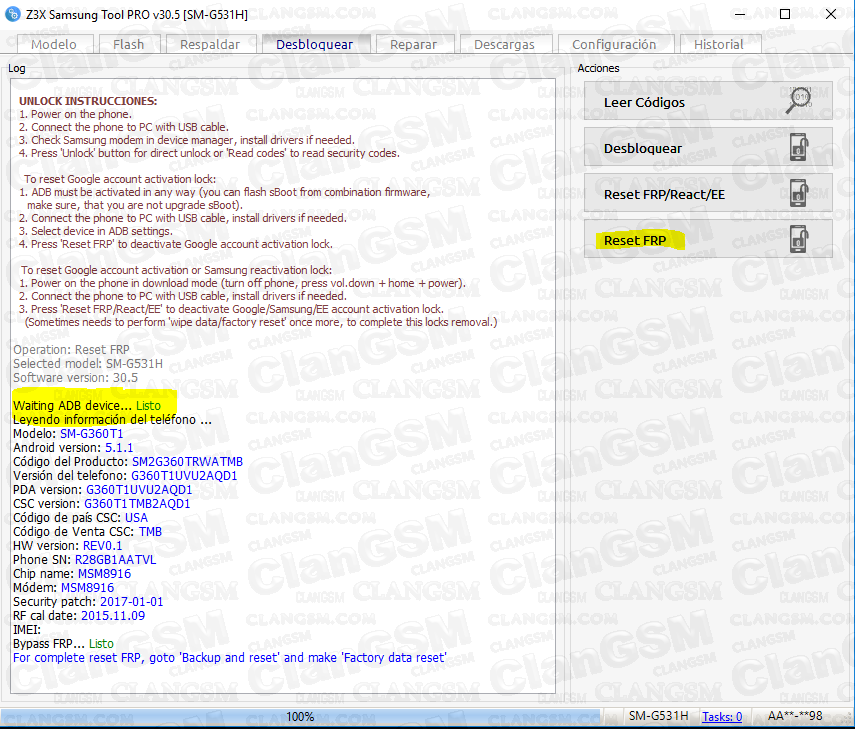Click the phone unlock icon on Desbloquear
Image resolution: width=855 pixels, height=729 pixels.
pyautogui.click(x=799, y=147)
